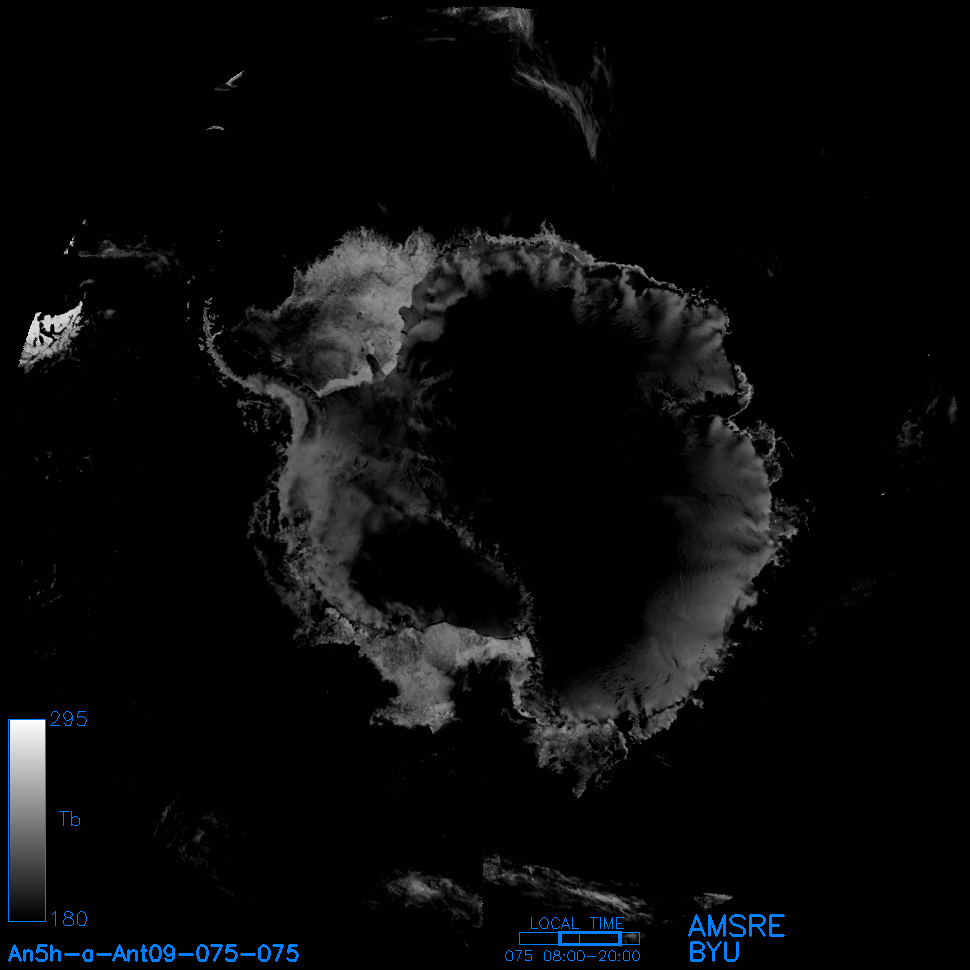Click the An5h-a-Ant09-075-075 file name label
Image resolution: width=970 pixels, height=970 pixels.
[x=153, y=953]
